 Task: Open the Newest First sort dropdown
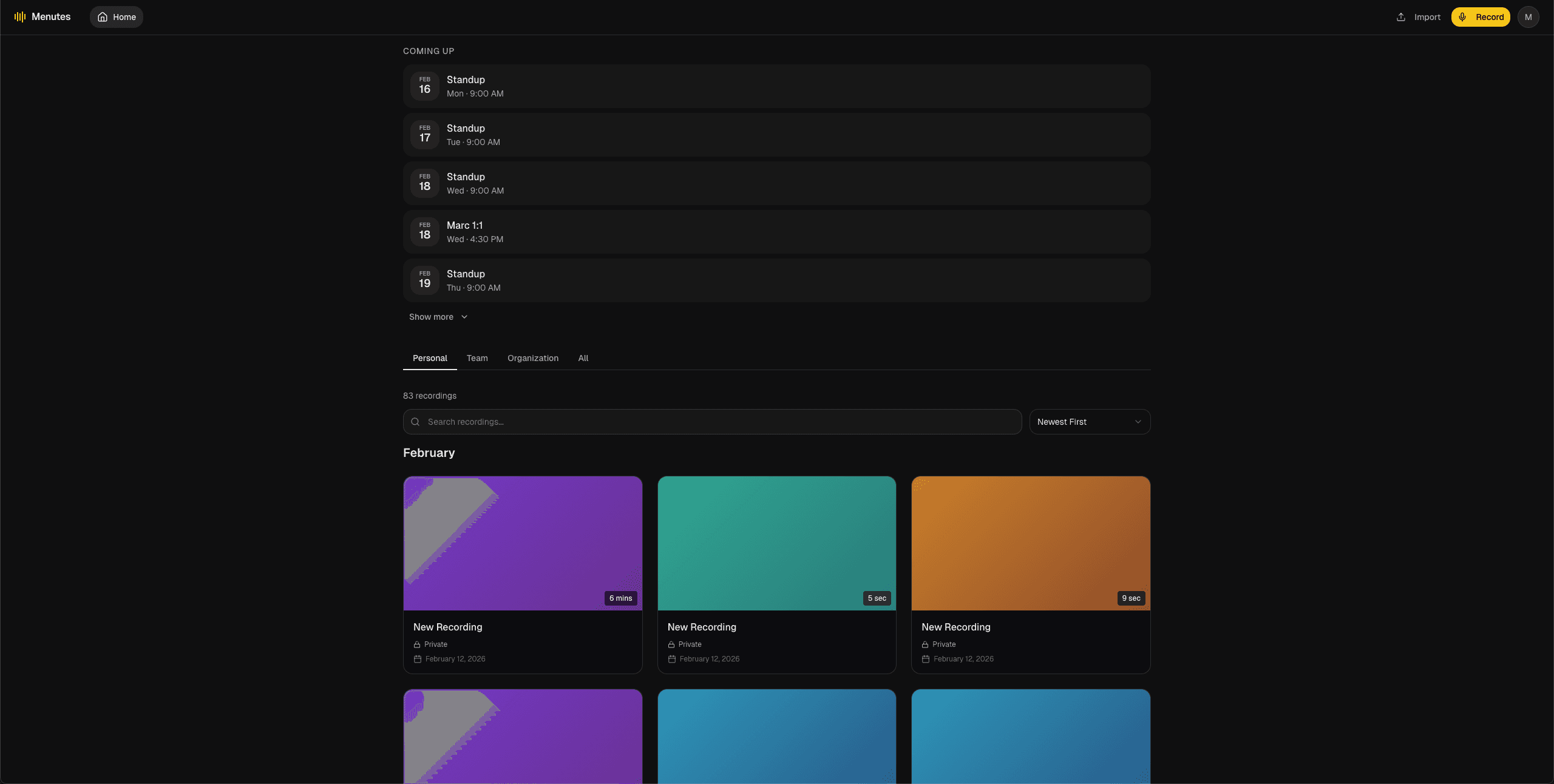click(1090, 422)
